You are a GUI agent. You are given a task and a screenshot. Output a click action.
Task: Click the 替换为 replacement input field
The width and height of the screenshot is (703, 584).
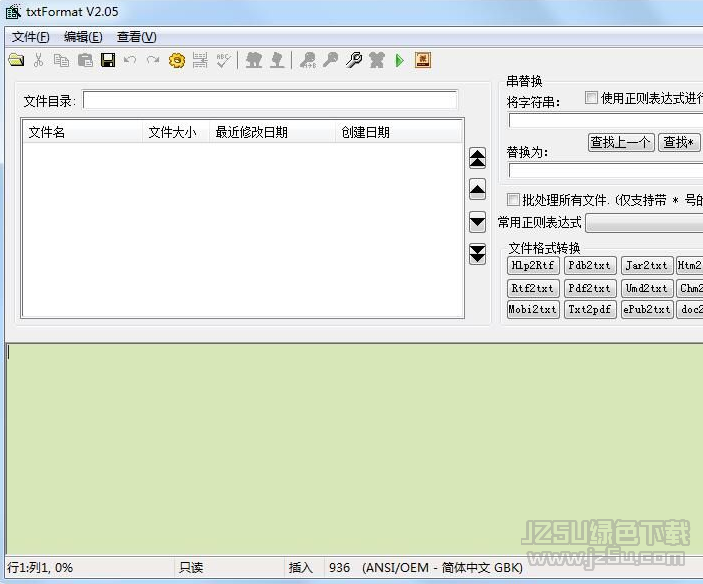point(606,170)
